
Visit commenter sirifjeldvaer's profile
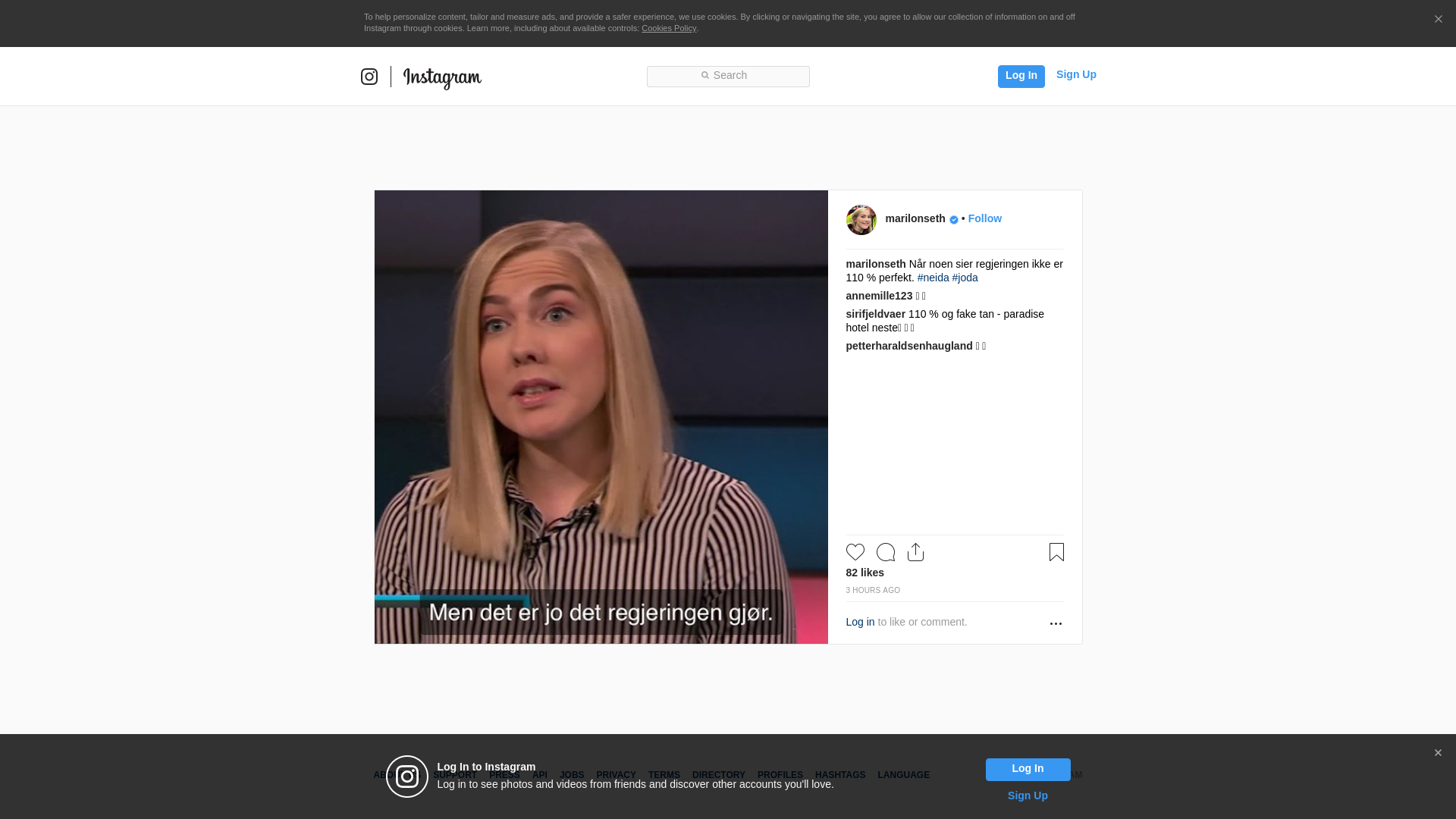[x=875, y=314]
